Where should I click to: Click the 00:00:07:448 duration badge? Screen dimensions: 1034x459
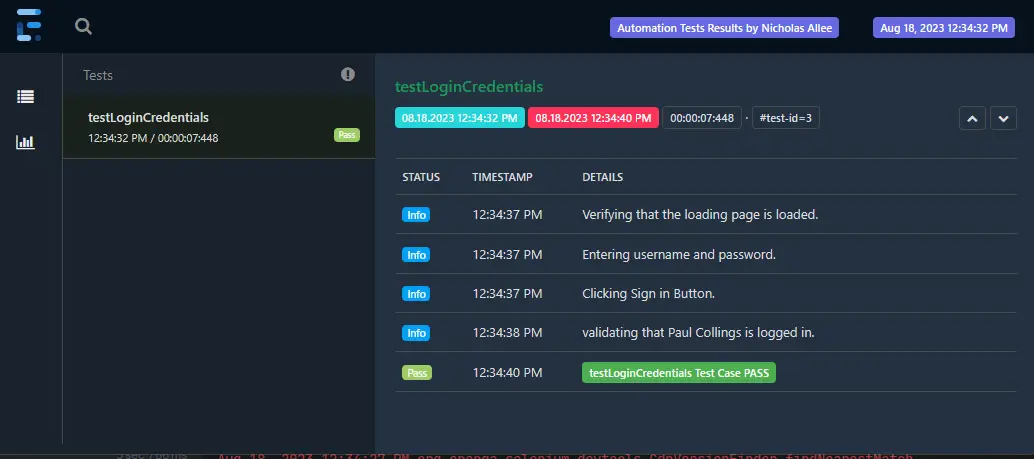tap(702, 118)
